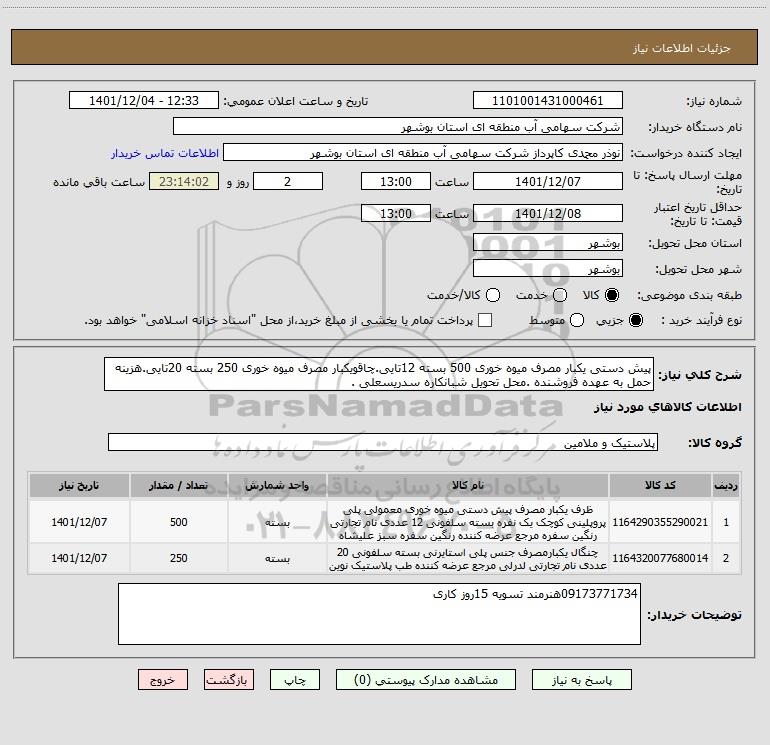Click the remaining days field showing 2

click(288, 181)
